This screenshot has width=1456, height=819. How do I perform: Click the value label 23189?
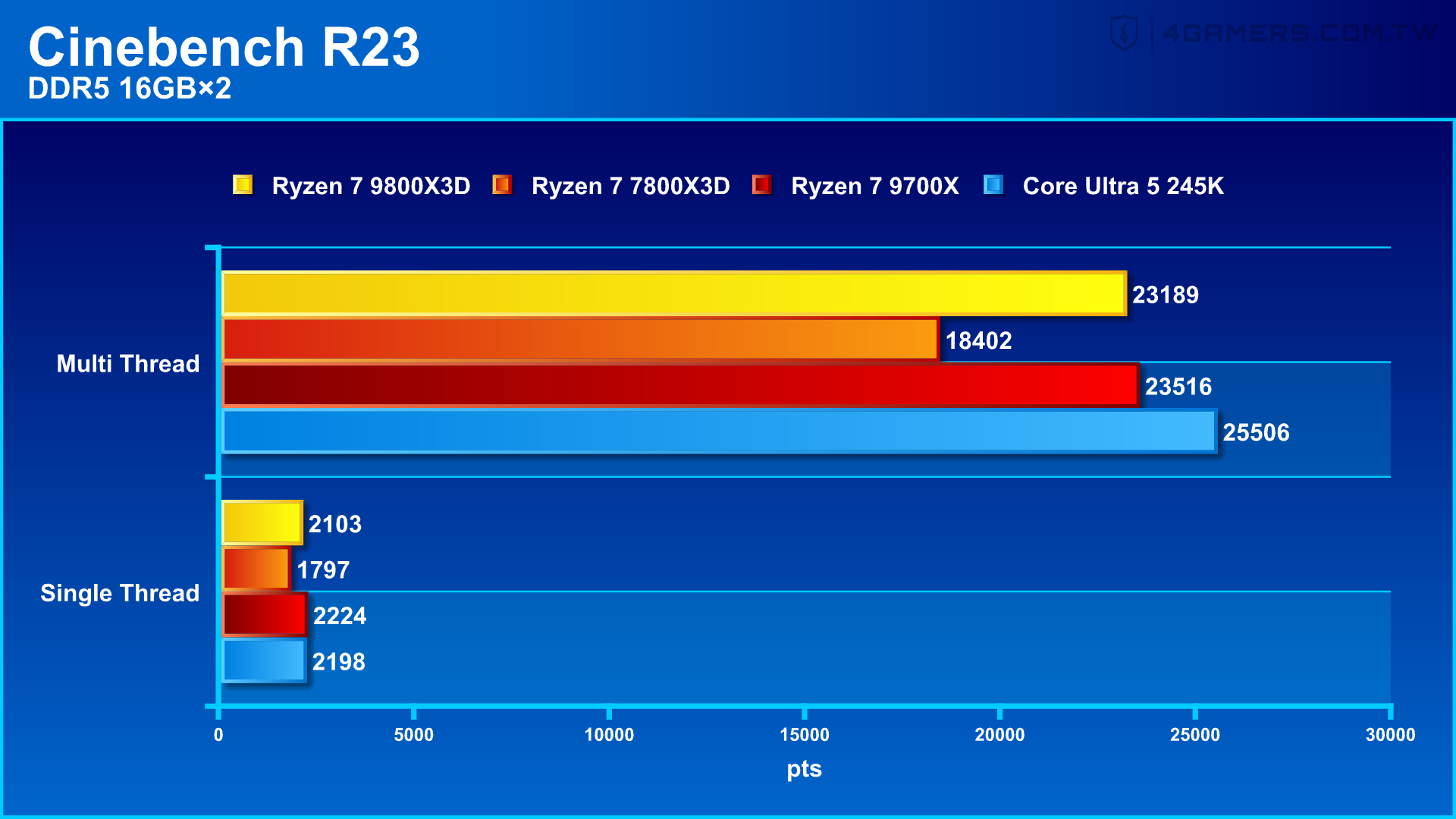pyautogui.click(x=1166, y=295)
